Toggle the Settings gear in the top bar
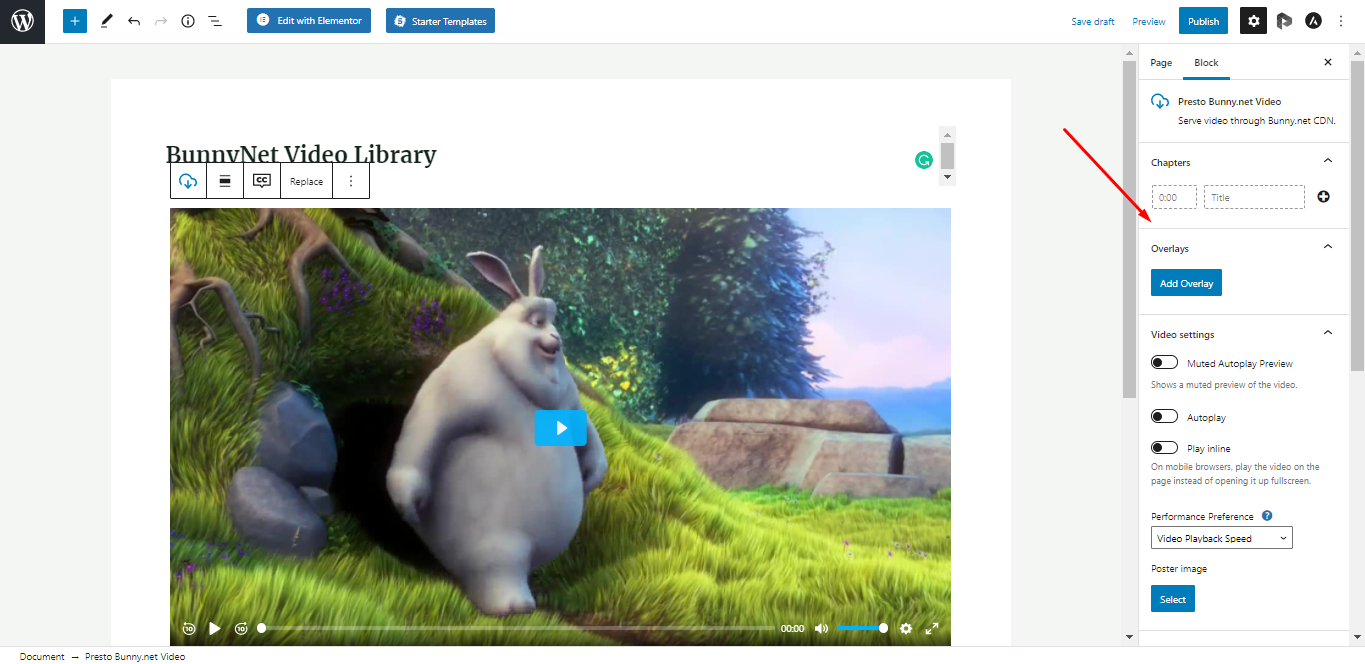The height and width of the screenshot is (664, 1365). pyautogui.click(x=1254, y=21)
